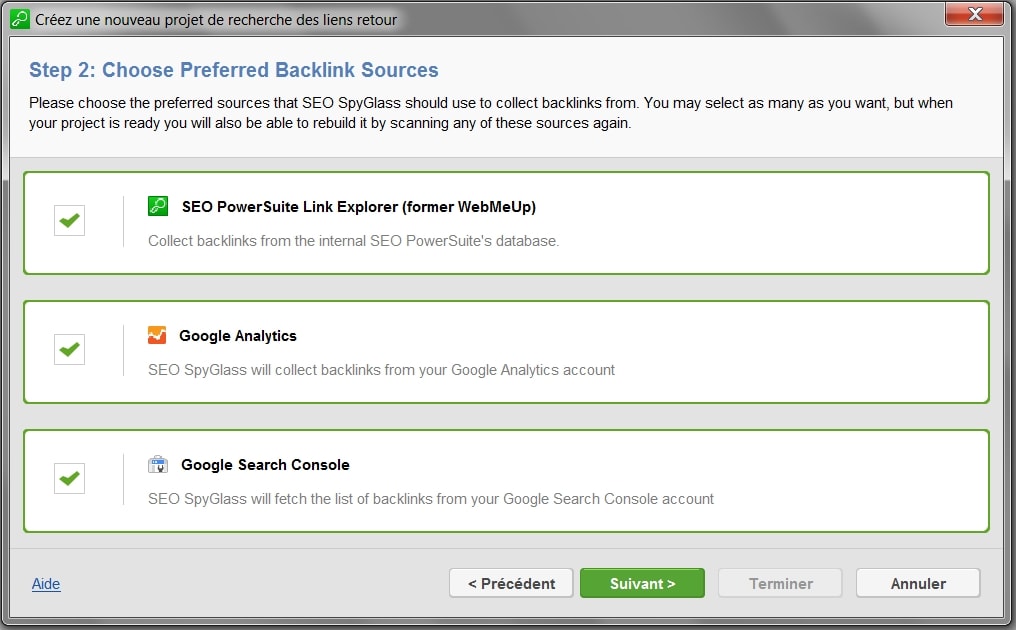1016x630 pixels.
Task: Go to the next step with Suivant
Action: tap(642, 583)
